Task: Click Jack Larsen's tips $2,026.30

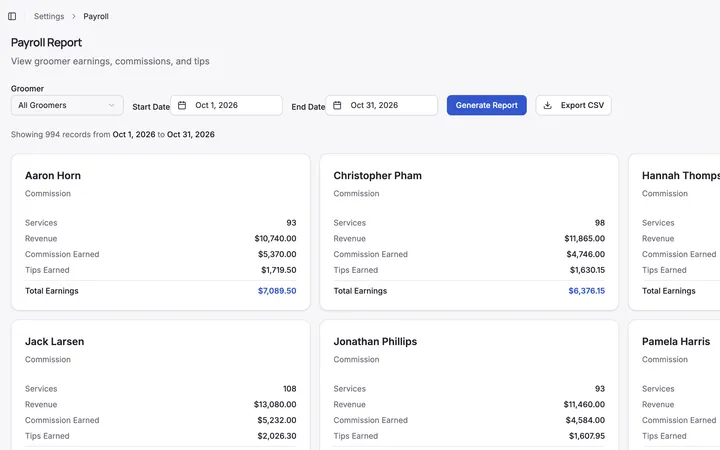Action: (276, 436)
